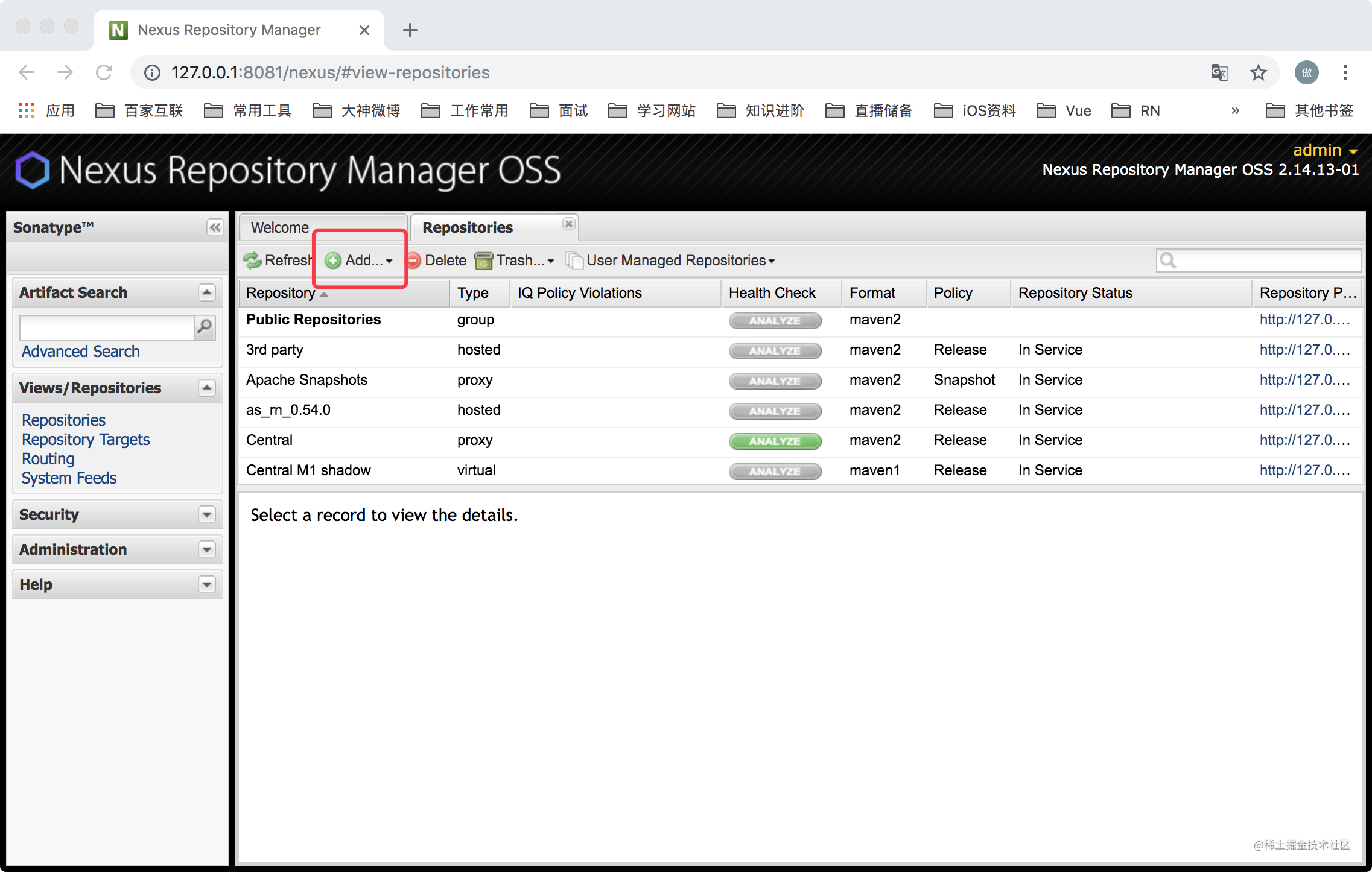
Task: Click the Google Translate icon in address bar
Action: pos(1219,73)
